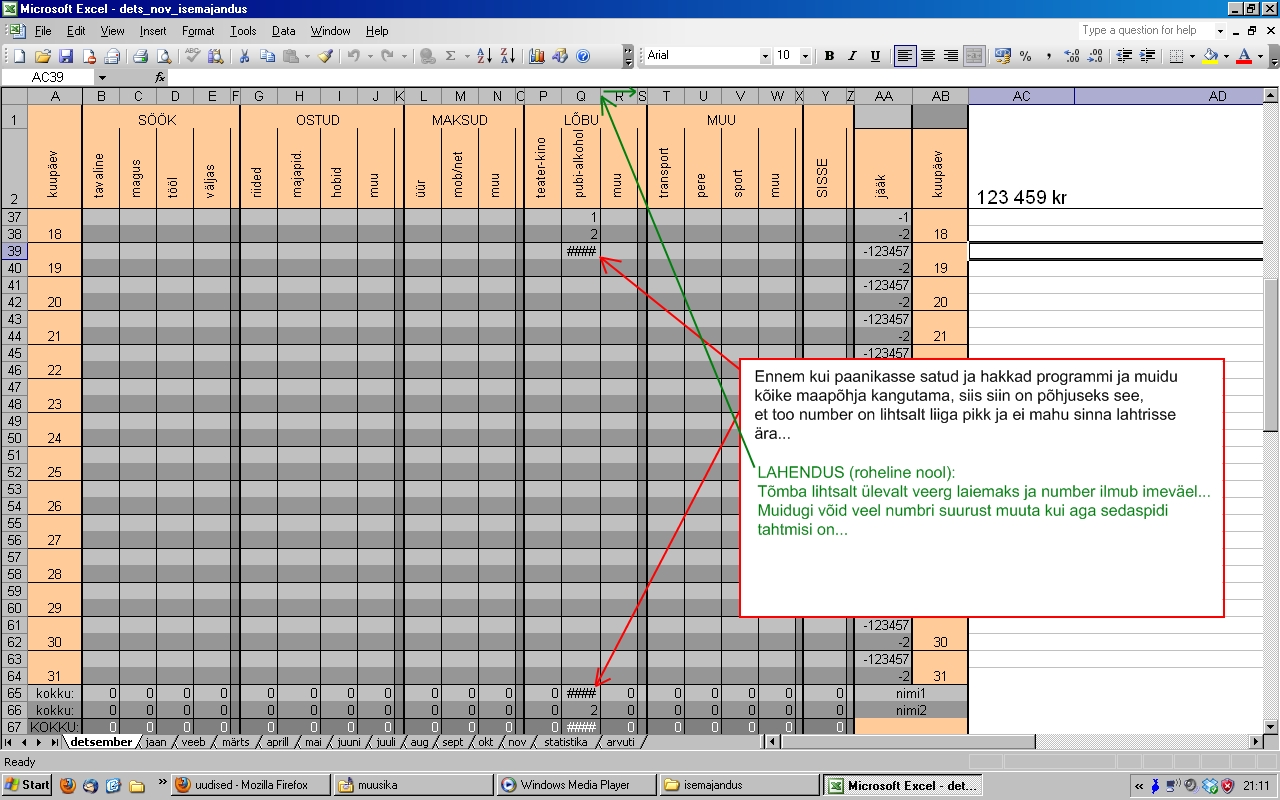Select column header AC
The image size is (1280, 800).
[x=1021, y=96]
